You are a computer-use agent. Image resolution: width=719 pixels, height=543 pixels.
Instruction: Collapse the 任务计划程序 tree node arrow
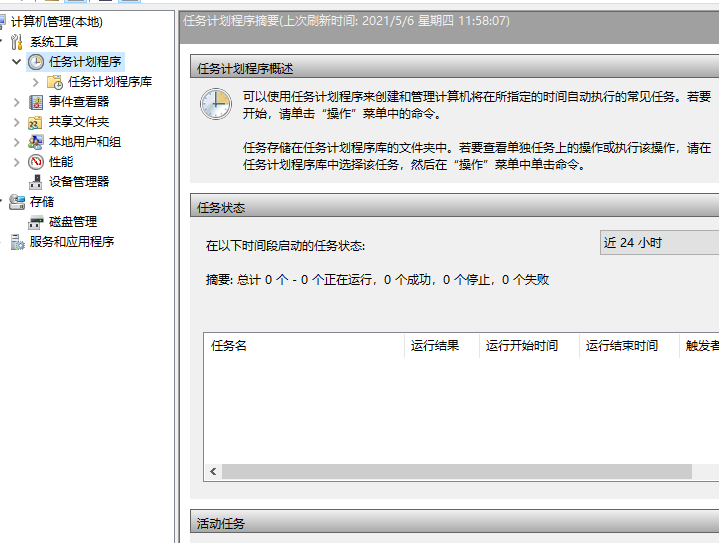tap(16, 62)
